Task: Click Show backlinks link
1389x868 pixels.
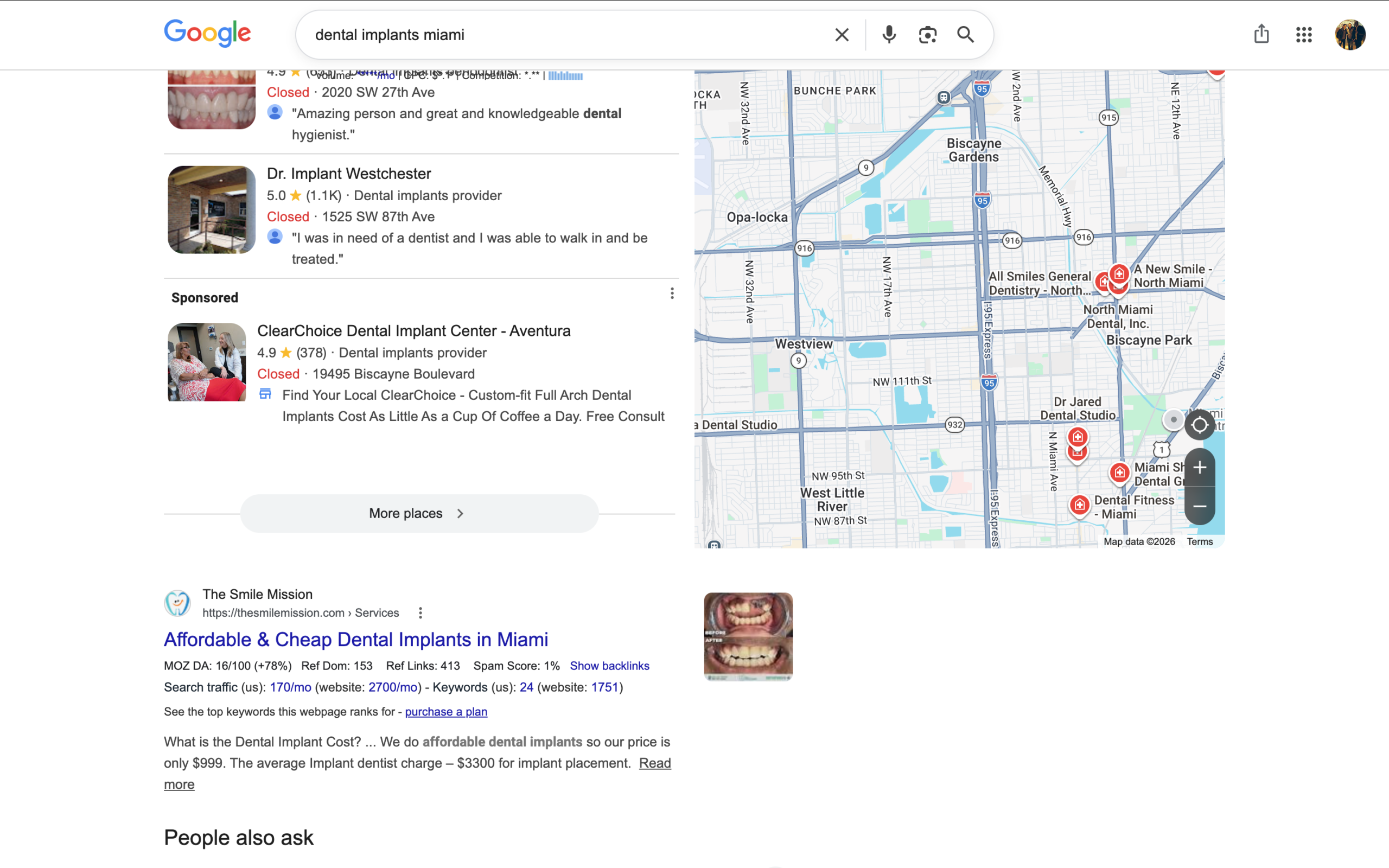Action: (609, 665)
